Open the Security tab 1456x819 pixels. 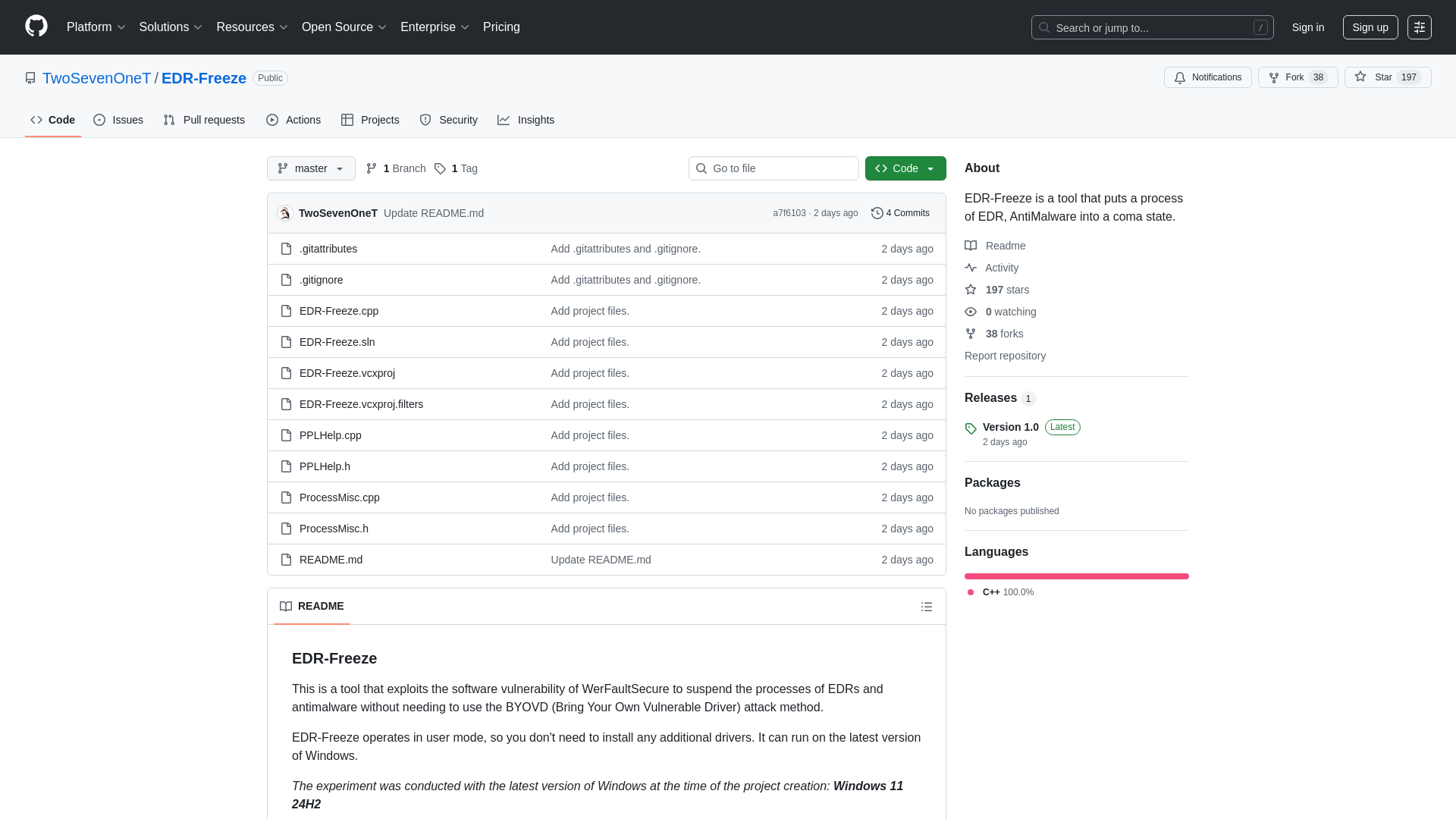(449, 120)
